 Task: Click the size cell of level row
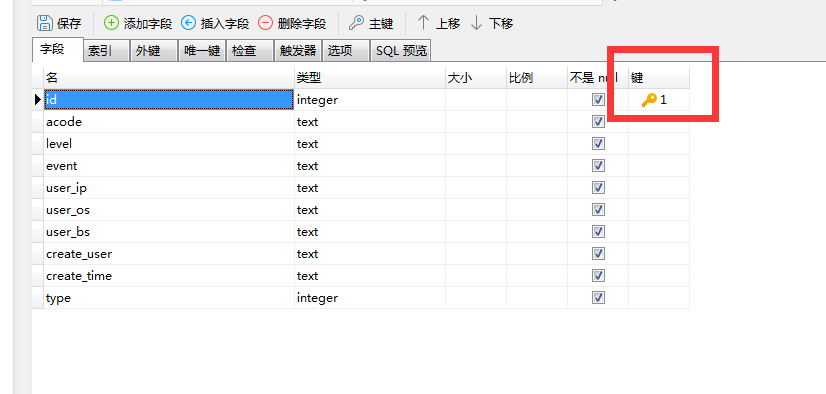[476, 144]
